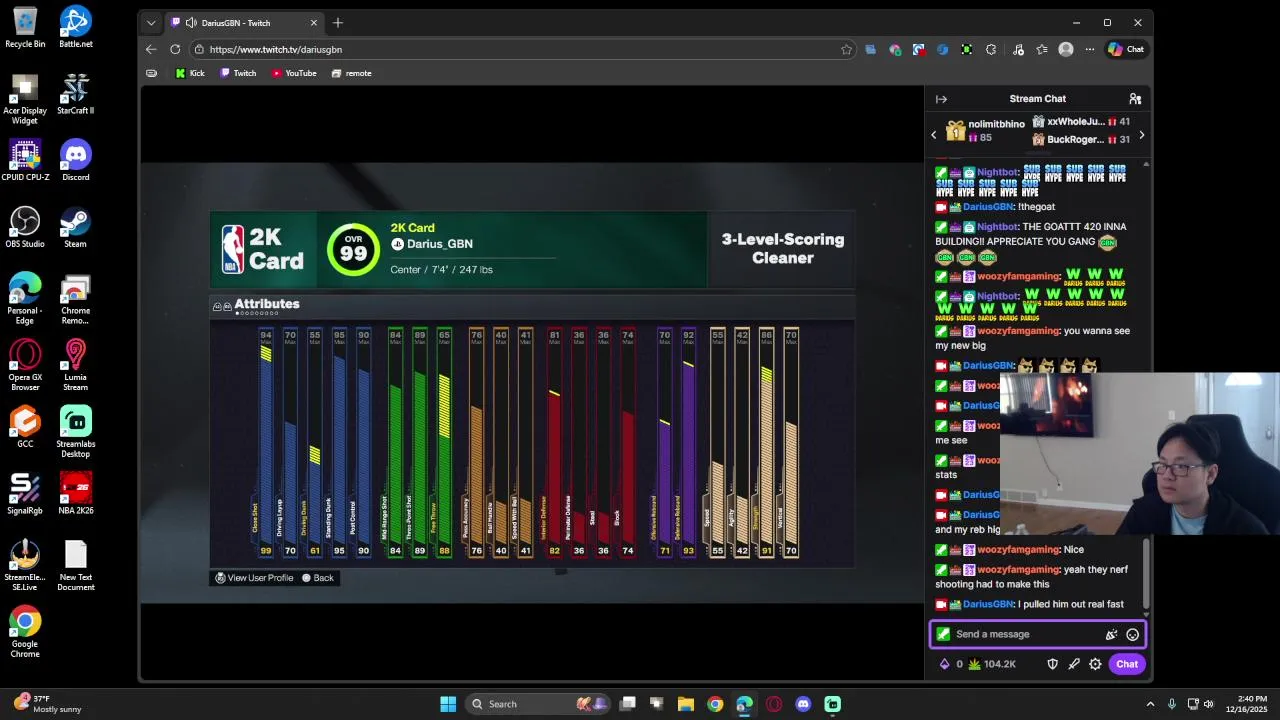
Task: Close the DariusGBN - Twitch tab
Action: [314, 22]
